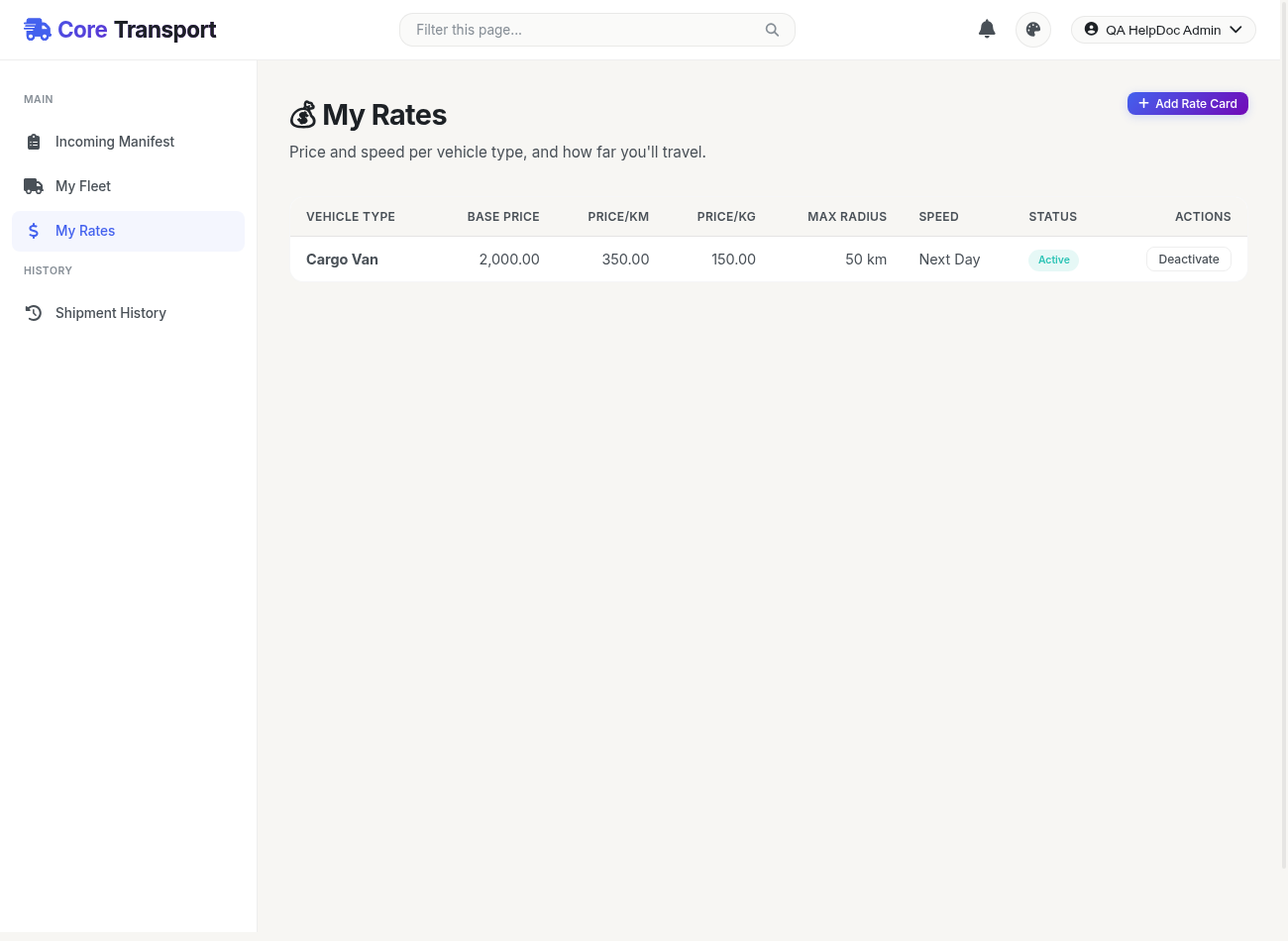Viewport: 1288px width, 941px height.
Task: Click the search magnifier icon
Action: (x=772, y=30)
